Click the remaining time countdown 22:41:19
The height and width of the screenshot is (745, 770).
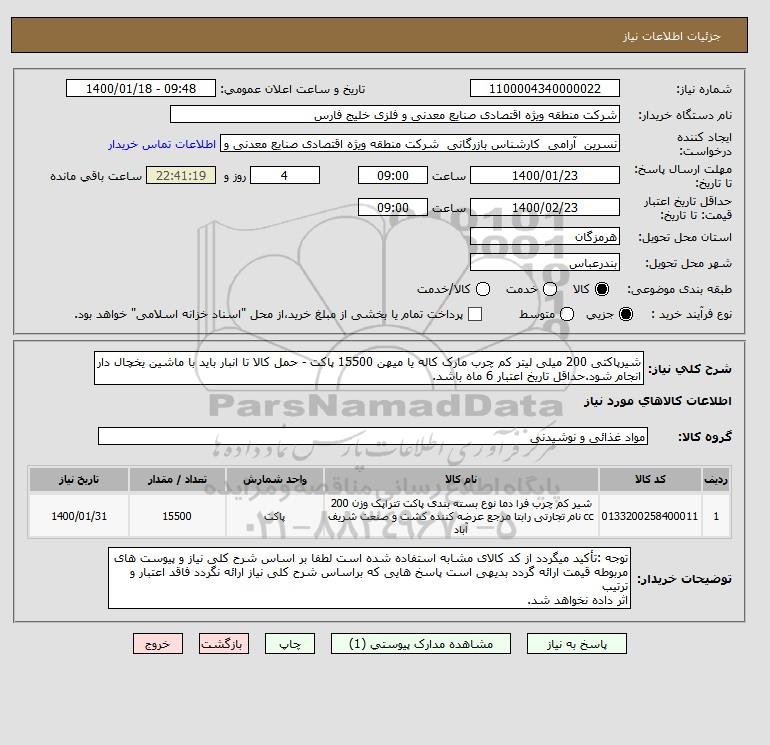pos(181,175)
